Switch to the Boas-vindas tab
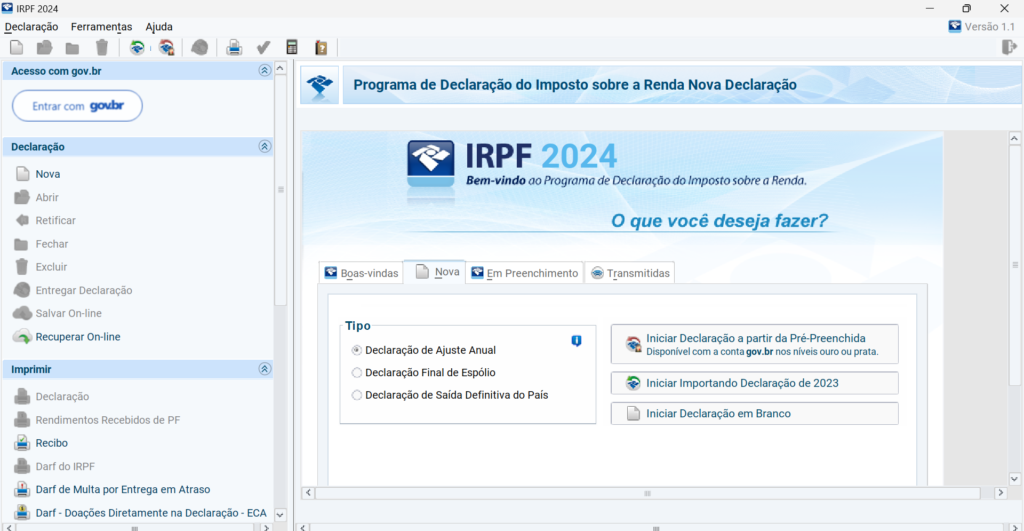Viewport: 1024px width, 531px height. [x=361, y=273]
